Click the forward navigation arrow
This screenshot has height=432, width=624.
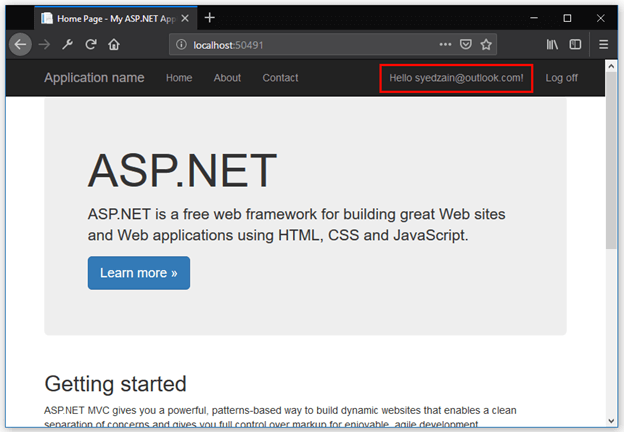click(x=44, y=45)
